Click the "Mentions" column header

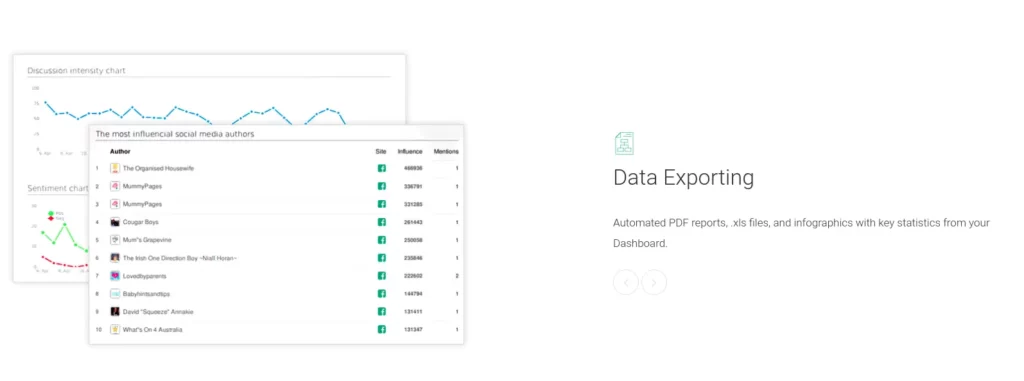(446, 152)
